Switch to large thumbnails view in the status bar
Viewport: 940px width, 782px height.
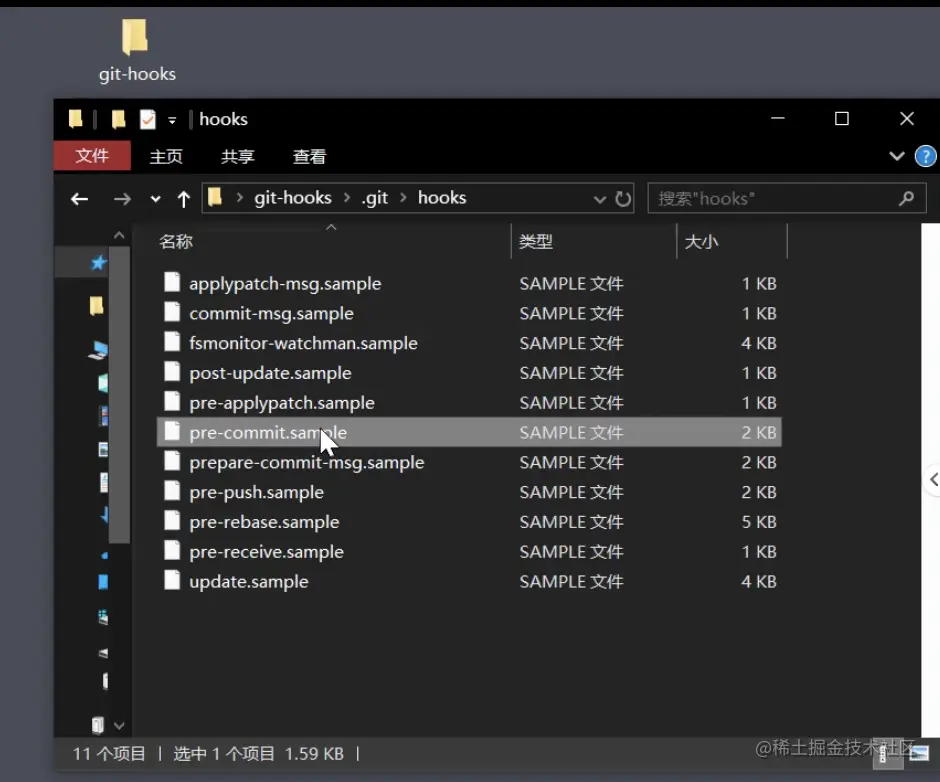tap(919, 752)
